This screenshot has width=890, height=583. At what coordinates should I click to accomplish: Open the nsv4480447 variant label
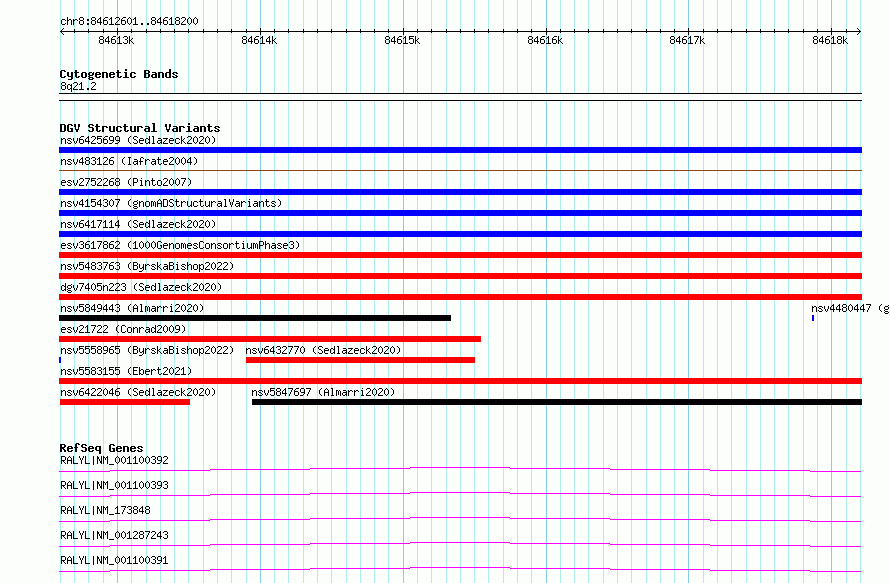pyautogui.click(x=850, y=308)
